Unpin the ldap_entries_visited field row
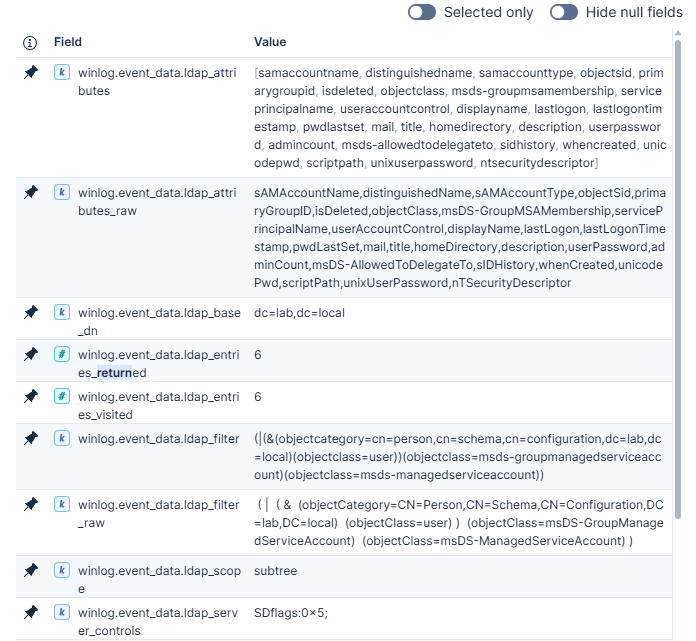The height and width of the screenshot is (641, 696). [31, 396]
